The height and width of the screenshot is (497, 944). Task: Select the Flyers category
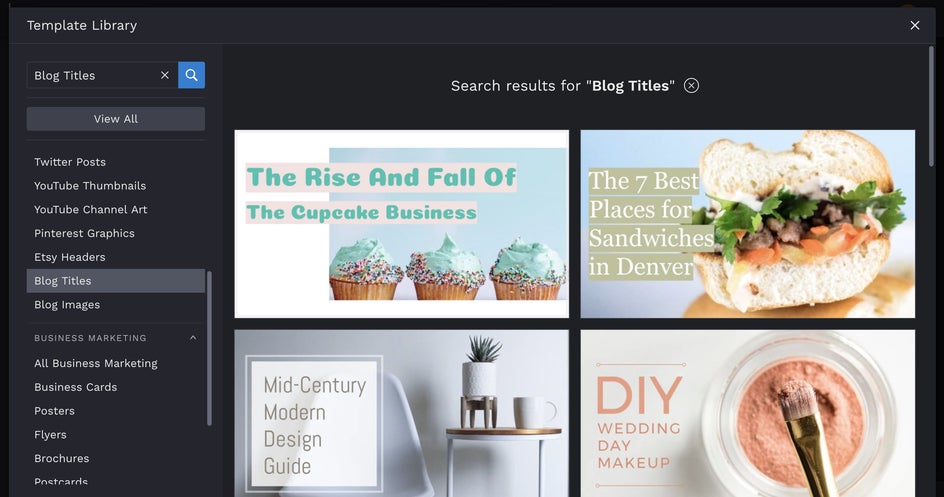(50, 434)
